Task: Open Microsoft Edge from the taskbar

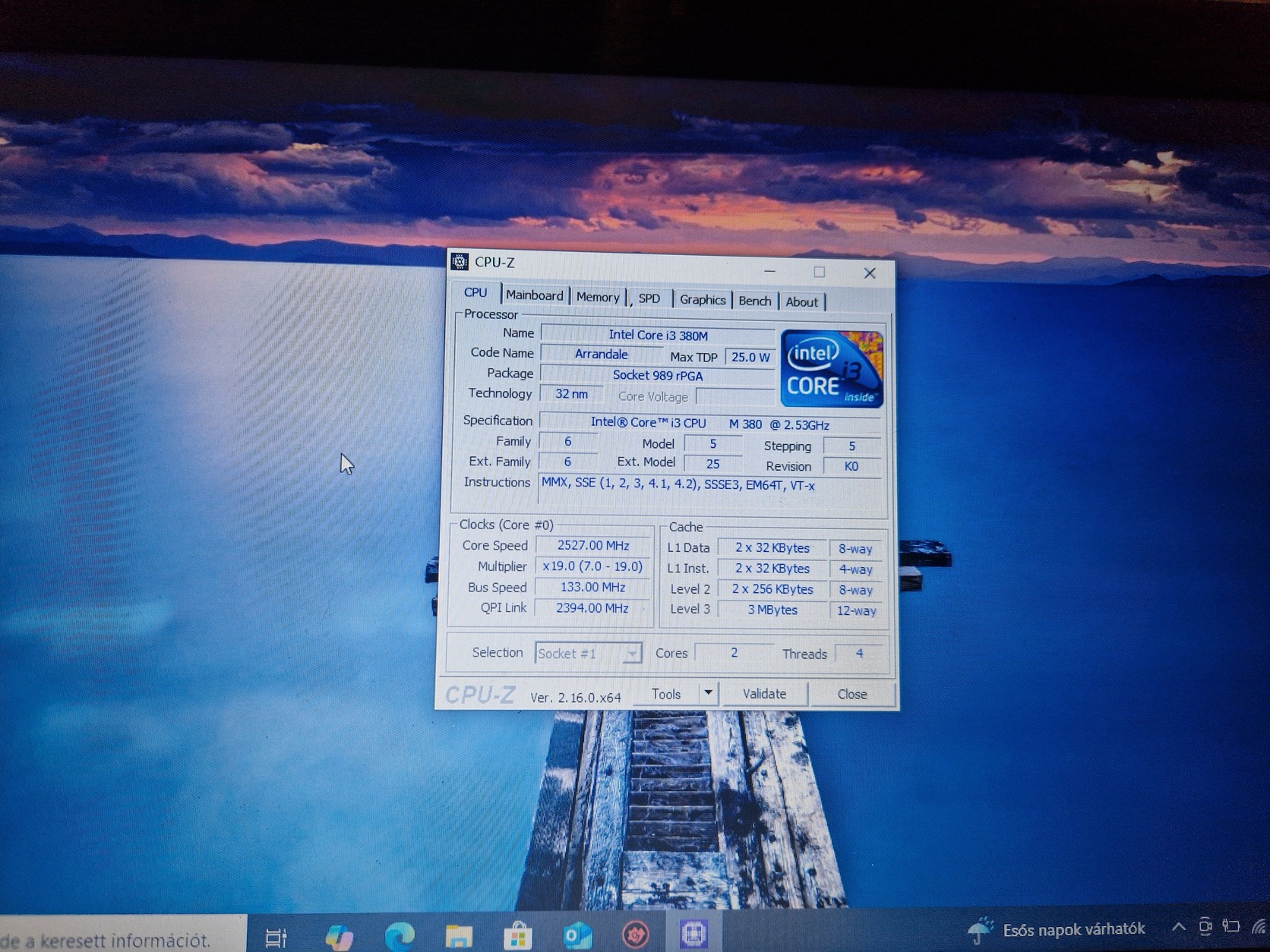Action: coord(400,936)
